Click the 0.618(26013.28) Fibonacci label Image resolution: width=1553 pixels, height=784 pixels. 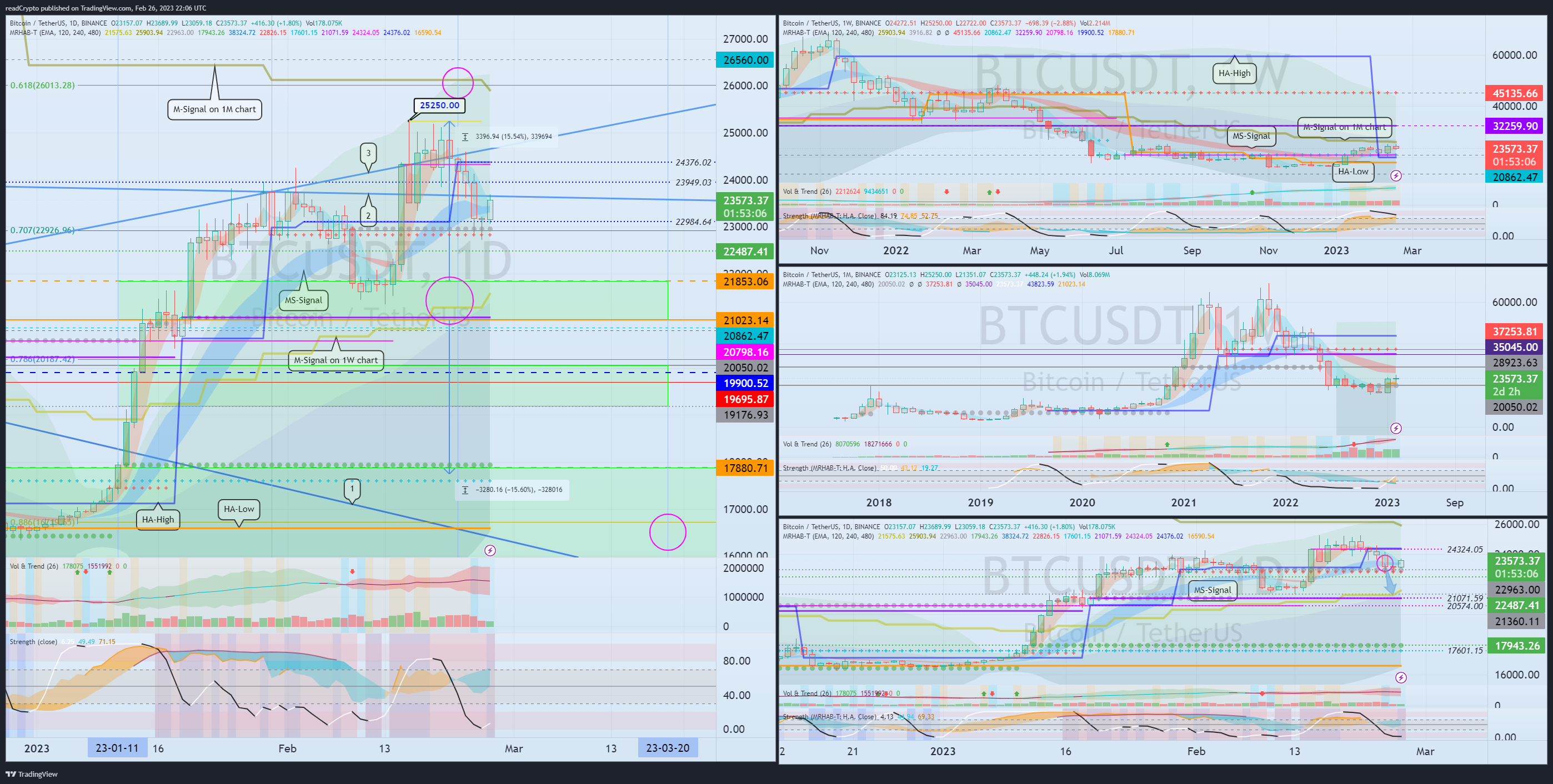(42, 85)
